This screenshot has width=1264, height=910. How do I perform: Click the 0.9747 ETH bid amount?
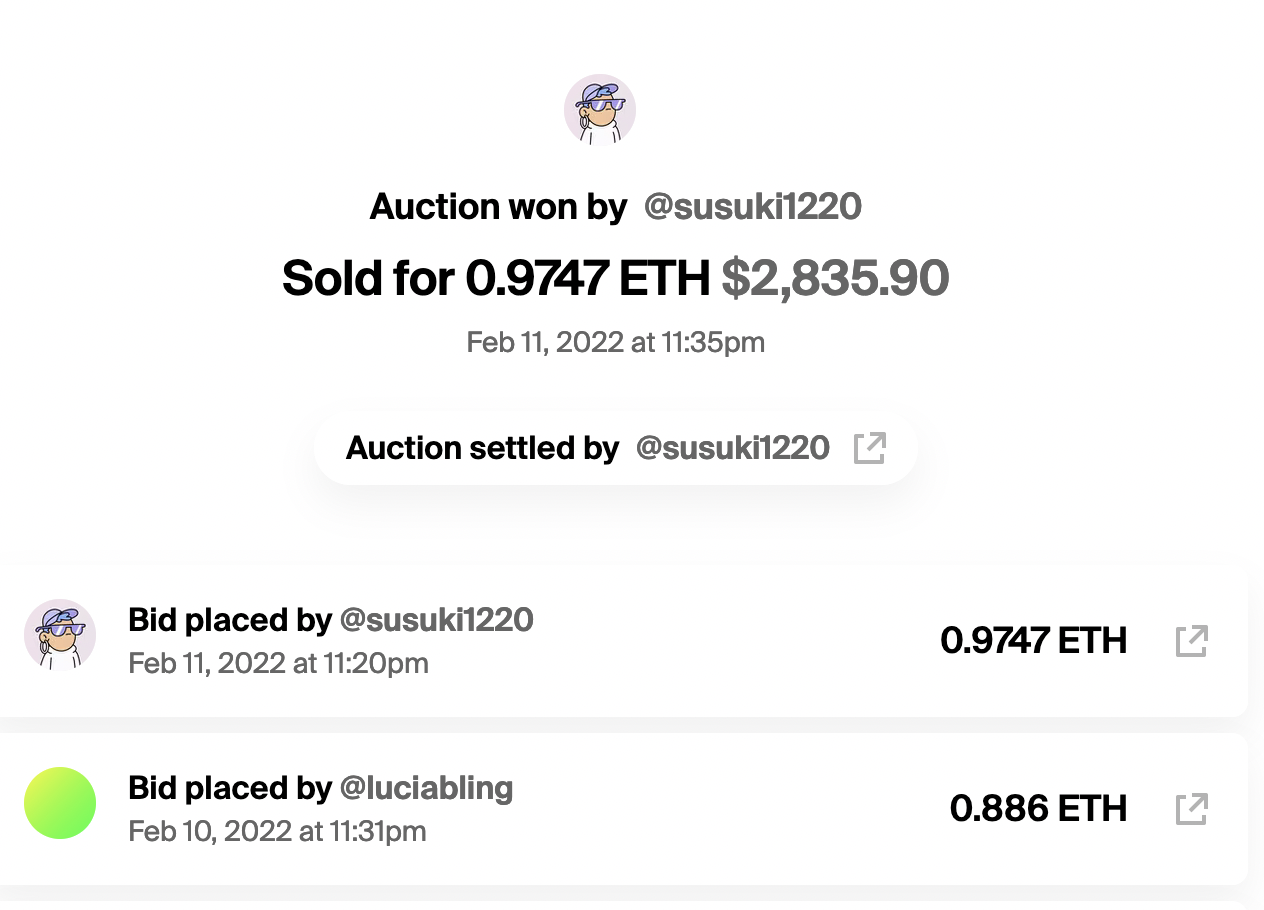(1033, 641)
